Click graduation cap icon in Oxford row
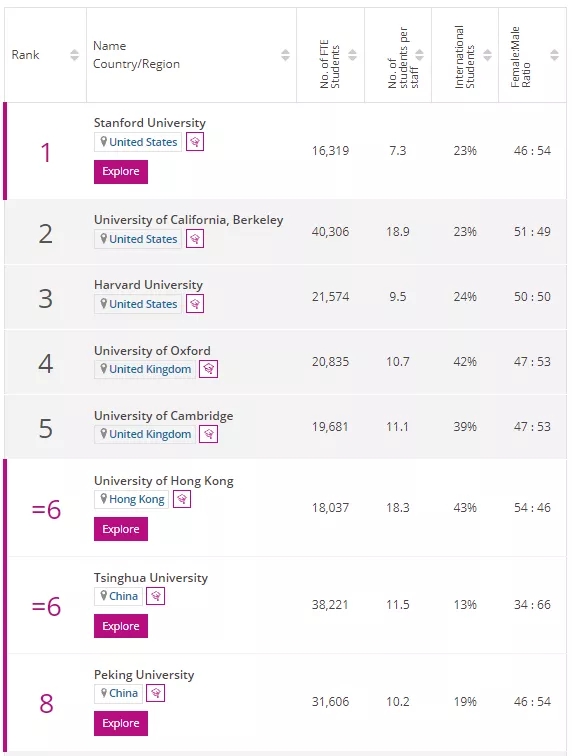The height and width of the screenshot is (756, 572). (x=208, y=369)
